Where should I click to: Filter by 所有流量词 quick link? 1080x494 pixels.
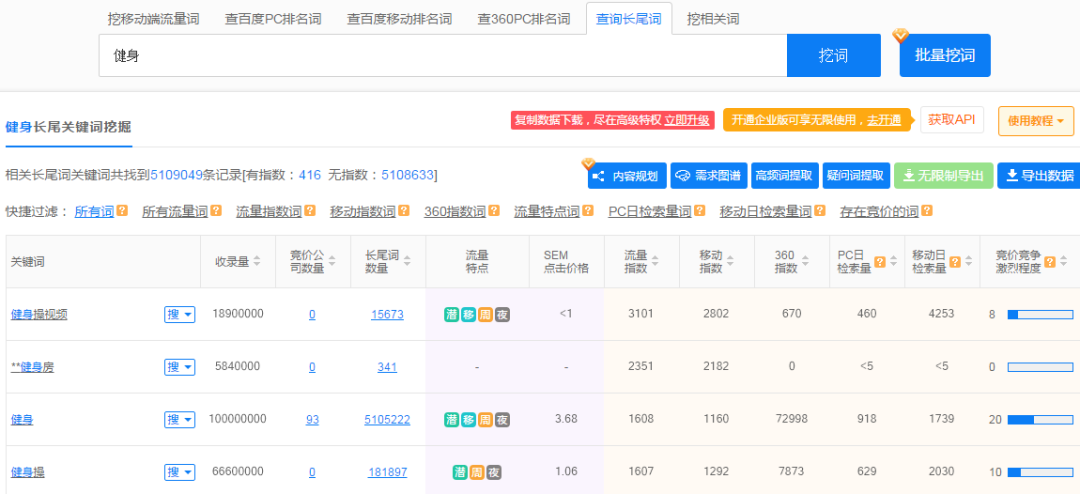click(175, 212)
